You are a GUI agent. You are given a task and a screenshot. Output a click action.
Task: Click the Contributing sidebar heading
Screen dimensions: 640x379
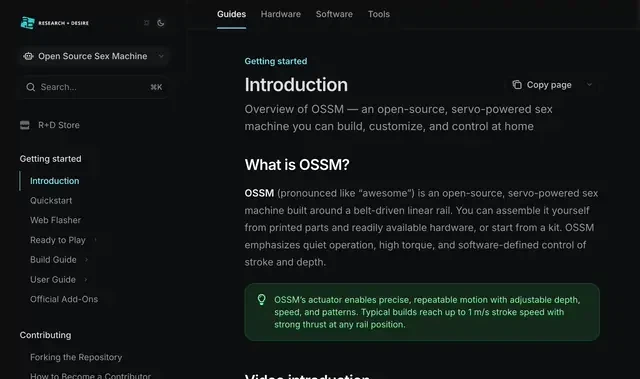pyautogui.click(x=45, y=335)
